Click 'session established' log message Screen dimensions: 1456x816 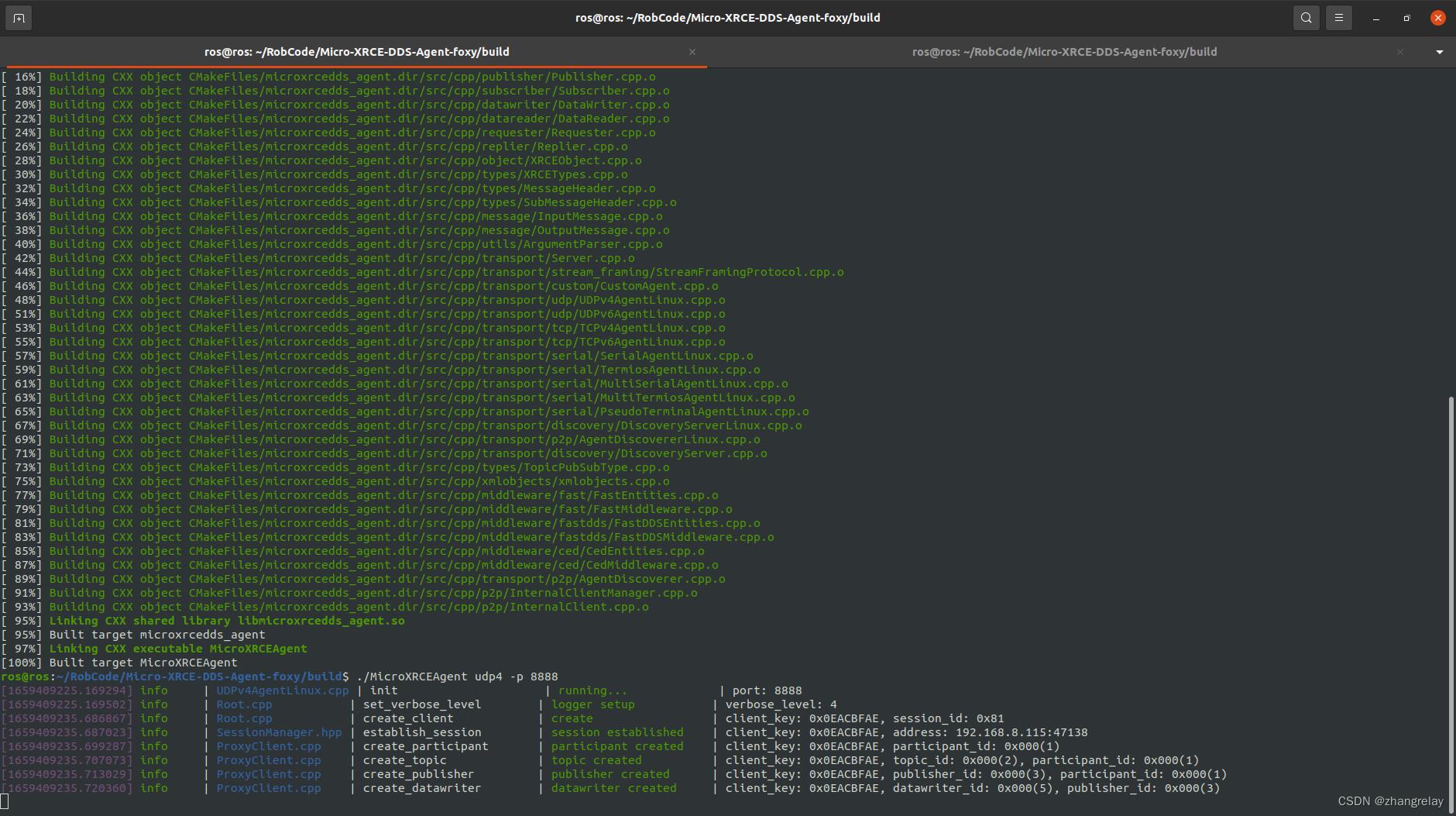click(617, 732)
